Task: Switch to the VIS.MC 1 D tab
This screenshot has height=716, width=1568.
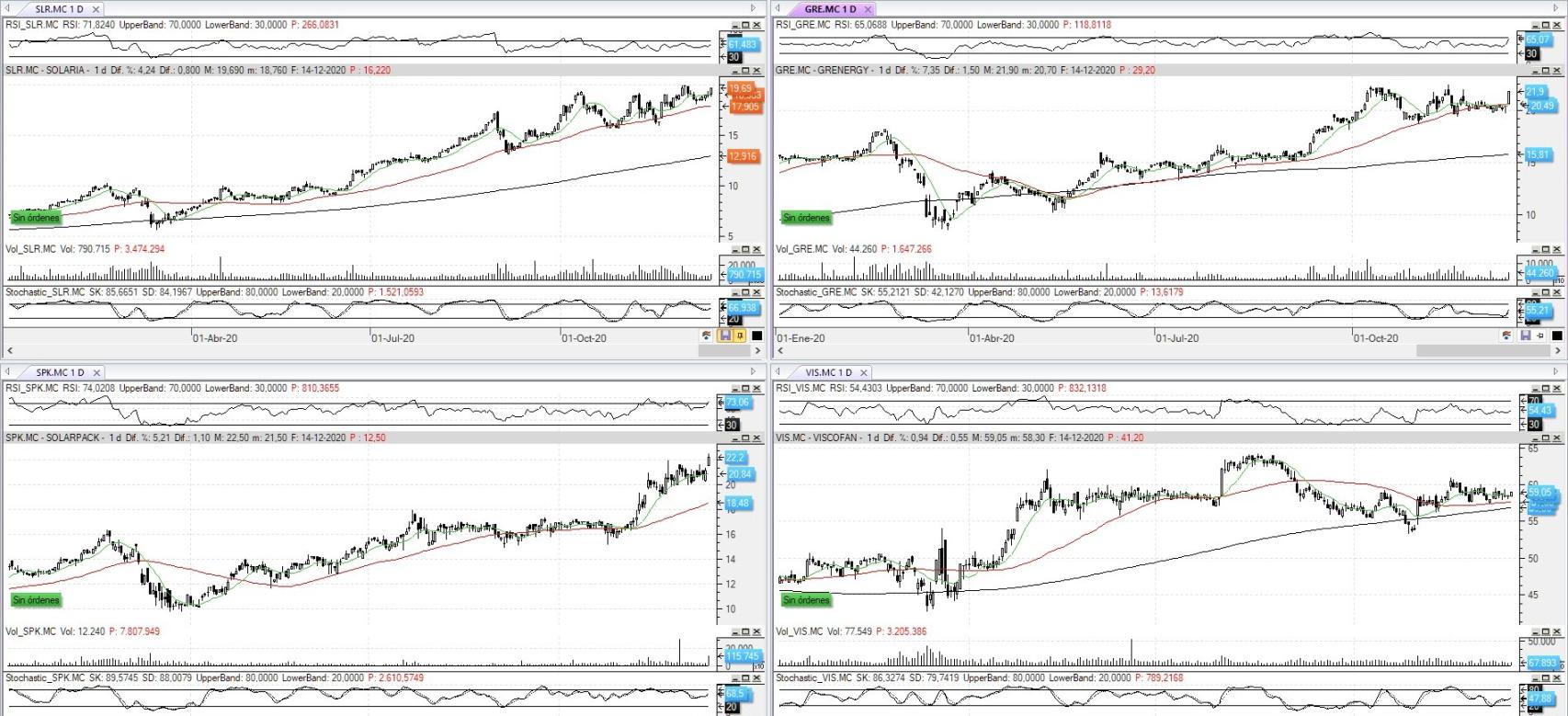Action: [828, 372]
